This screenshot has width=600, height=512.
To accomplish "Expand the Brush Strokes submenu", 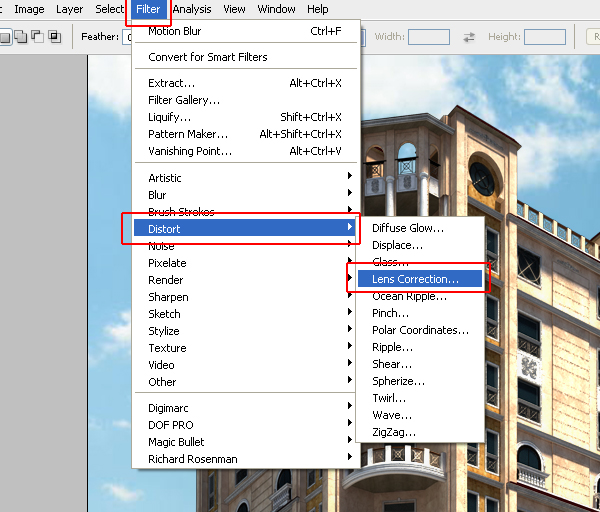I will (x=245, y=212).
